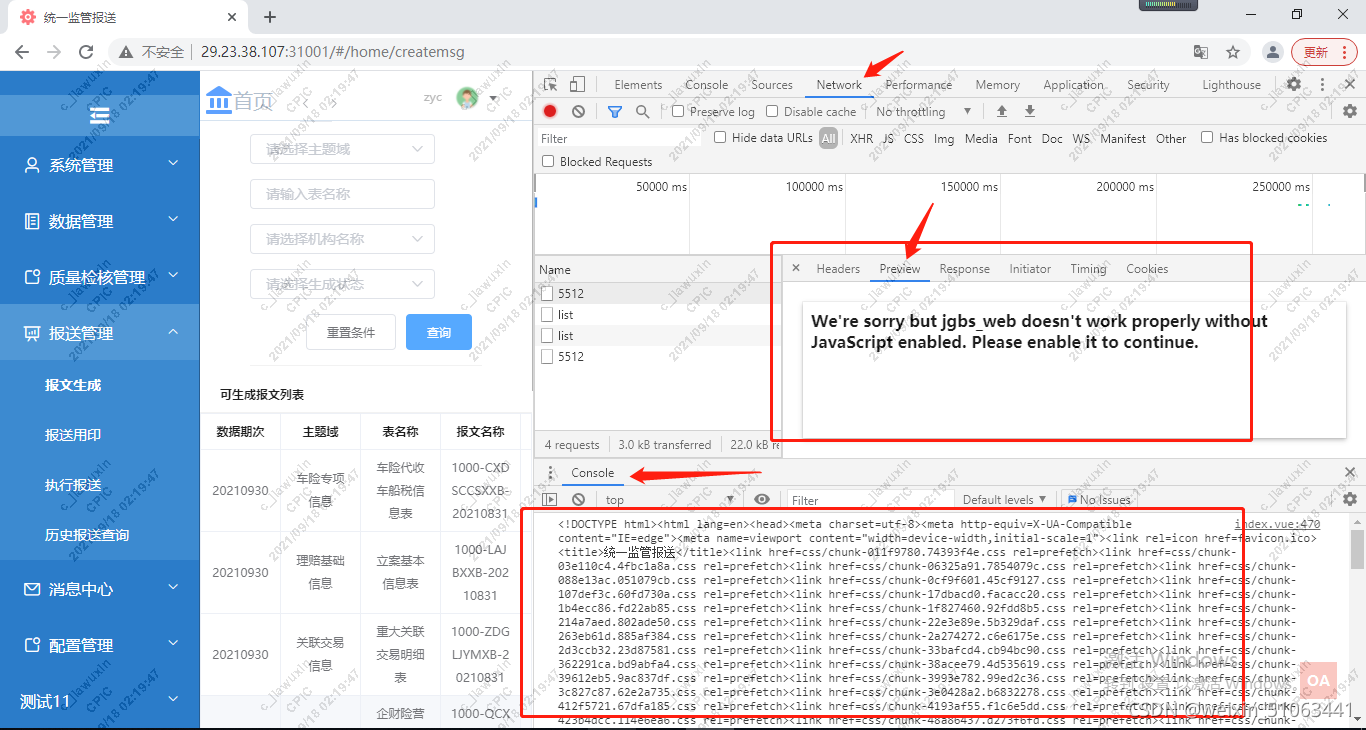Check Blocked Requests
This screenshot has width=1366, height=730.
point(548,161)
